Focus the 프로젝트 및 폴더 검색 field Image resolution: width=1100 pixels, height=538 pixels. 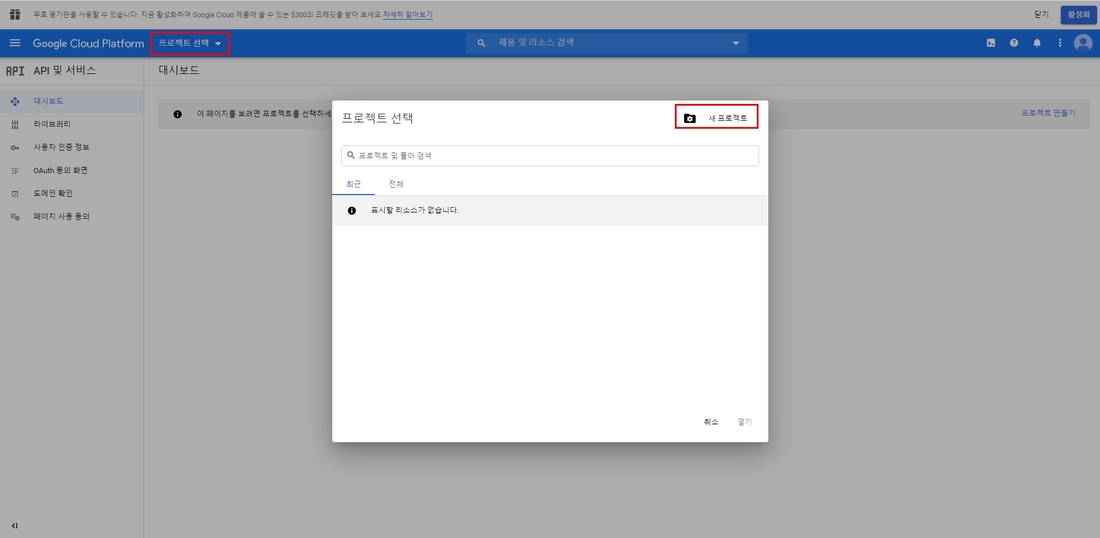tap(550, 156)
